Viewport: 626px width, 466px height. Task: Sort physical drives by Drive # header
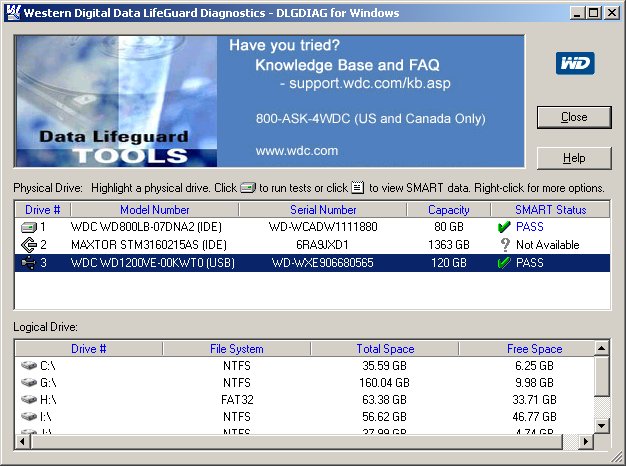43,210
